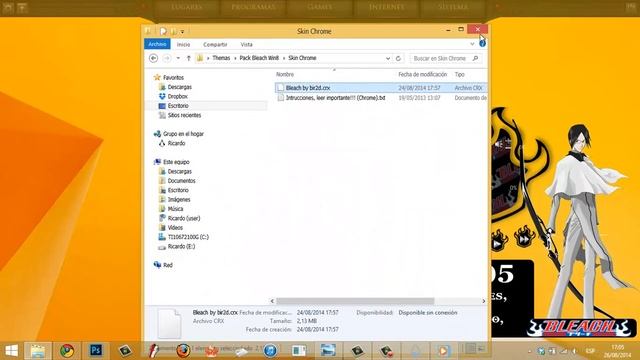640x360 pixels.
Task: Click the search magnifier icon
Action: click(x=475, y=58)
